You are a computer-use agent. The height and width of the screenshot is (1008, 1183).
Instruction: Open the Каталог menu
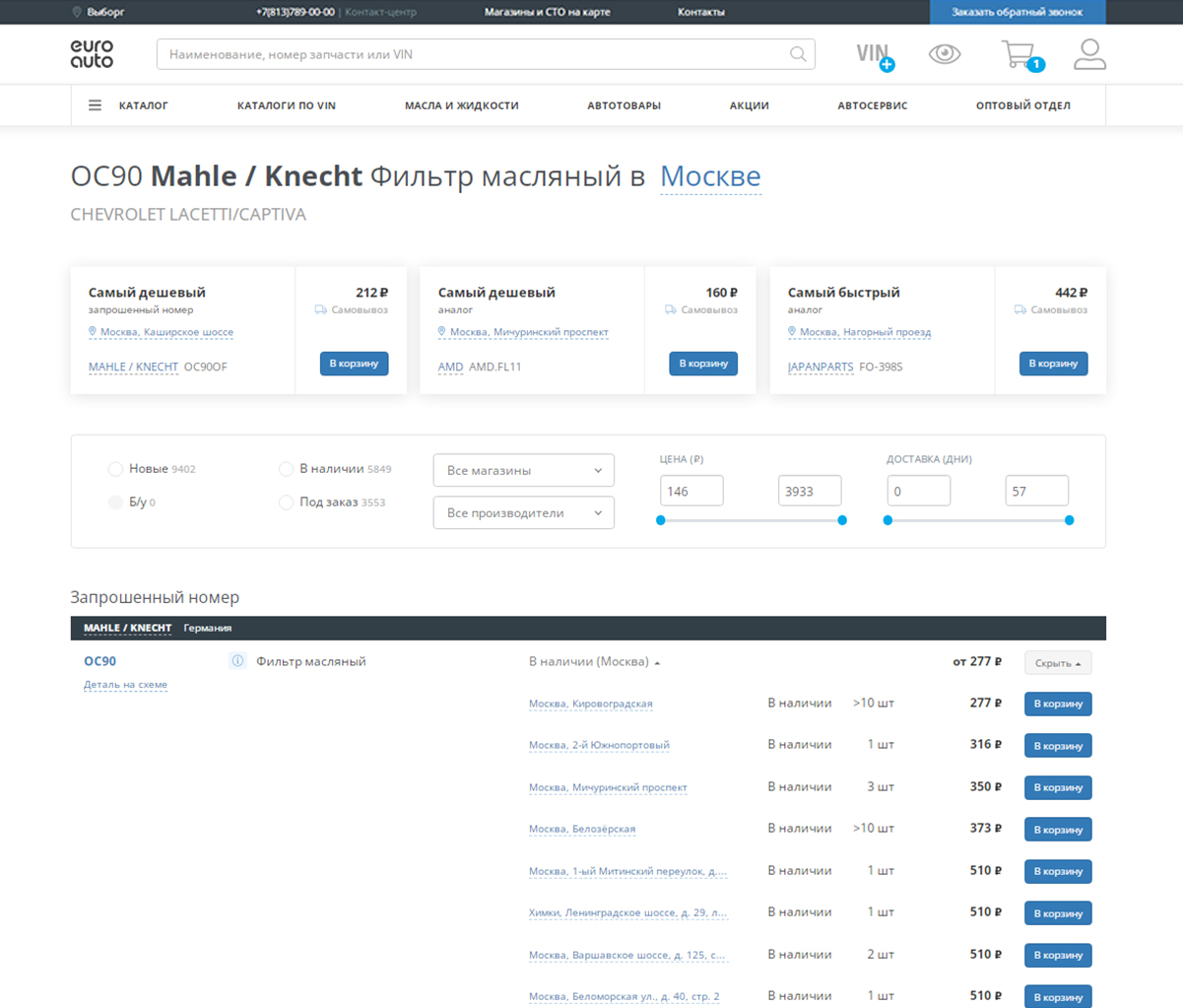pos(144,105)
